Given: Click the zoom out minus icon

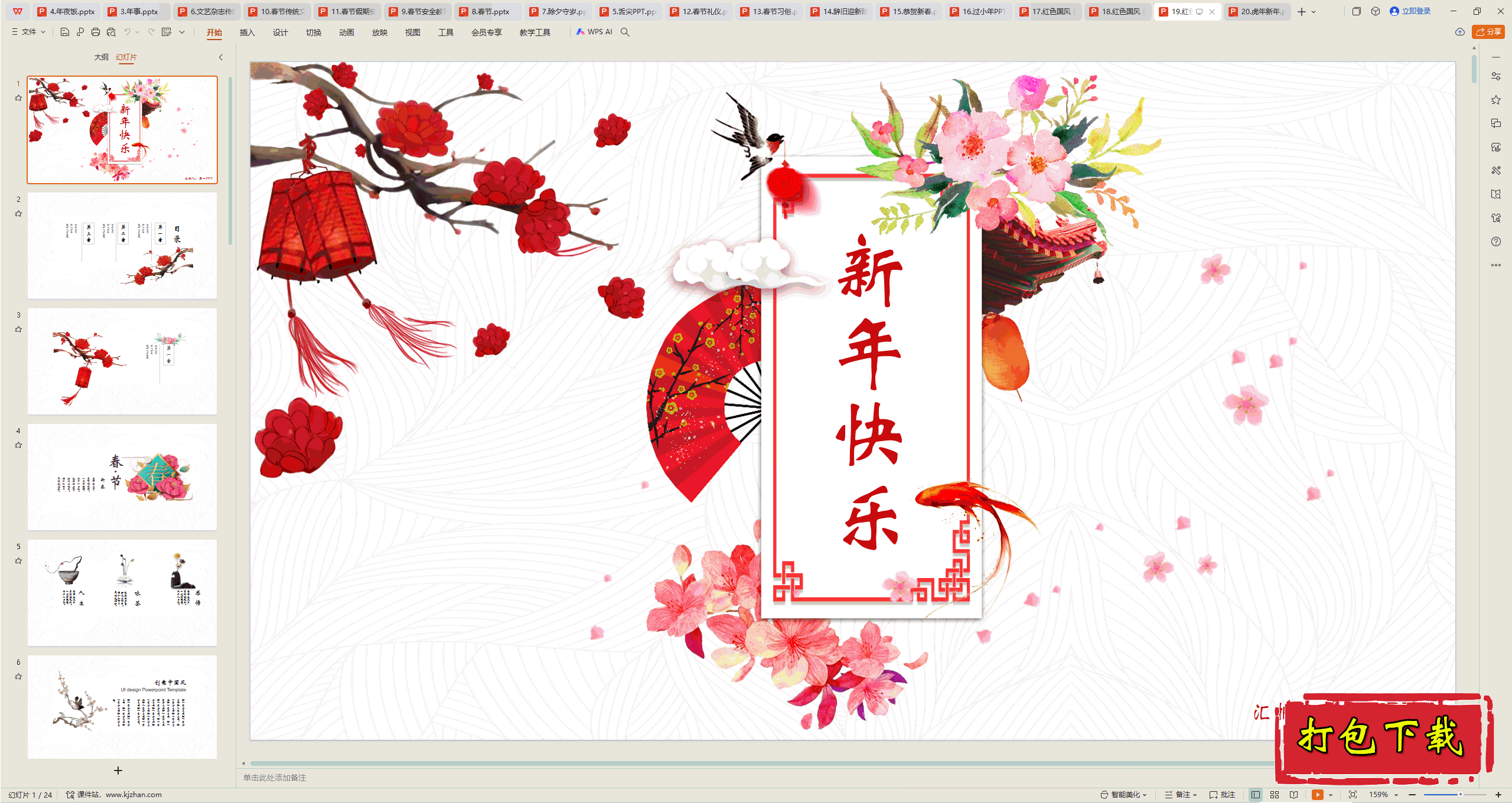Looking at the screenshot, I should (1412, 795).
